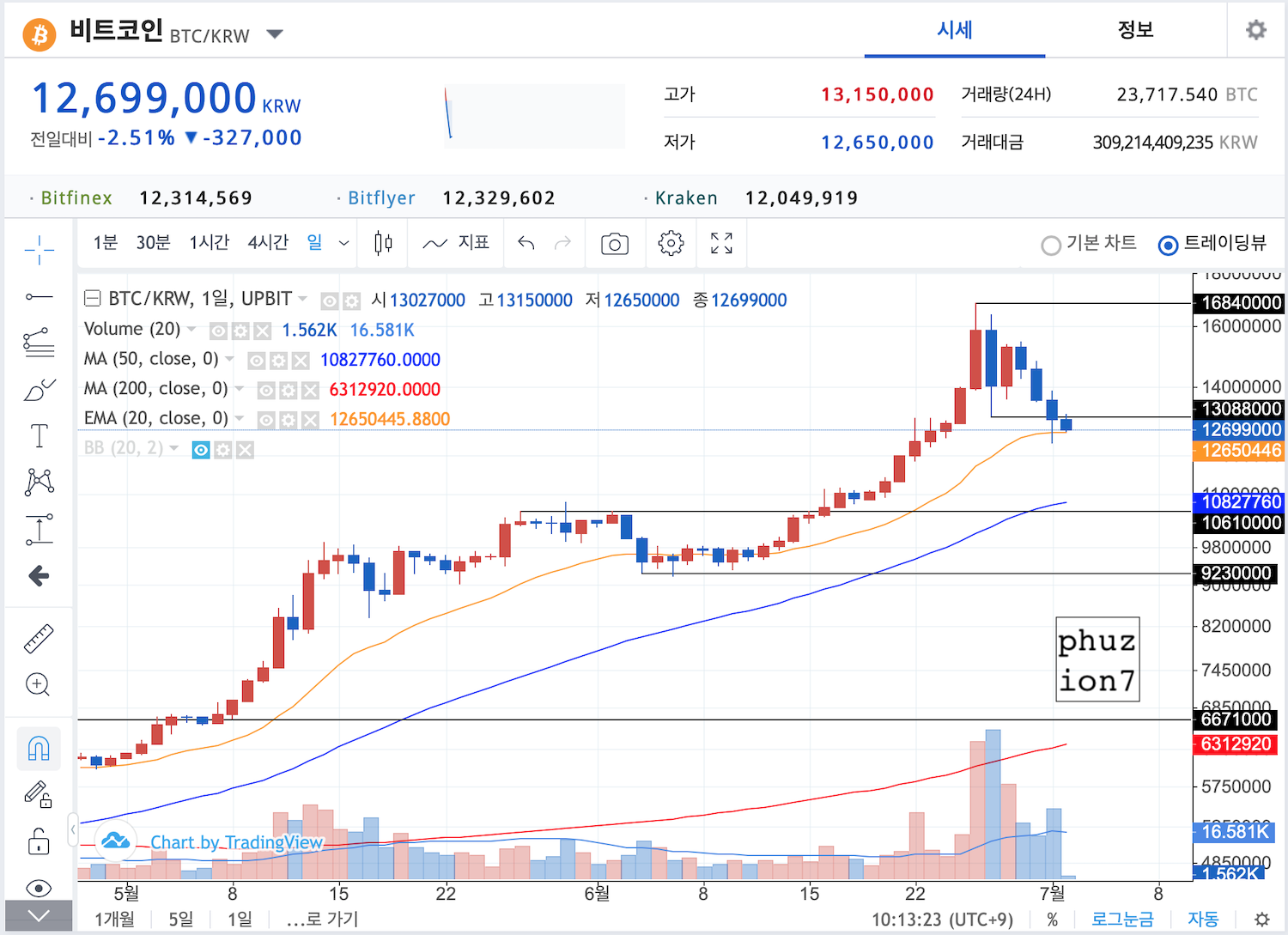Expand the BTC/KRW, 1일, UPBIT legend dropdown

[302, 299]
